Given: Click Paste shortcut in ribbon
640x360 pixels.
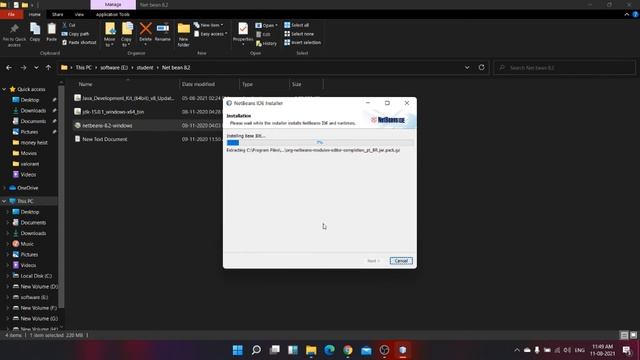Looking at the screenshot, I should [x=79, y=42].
